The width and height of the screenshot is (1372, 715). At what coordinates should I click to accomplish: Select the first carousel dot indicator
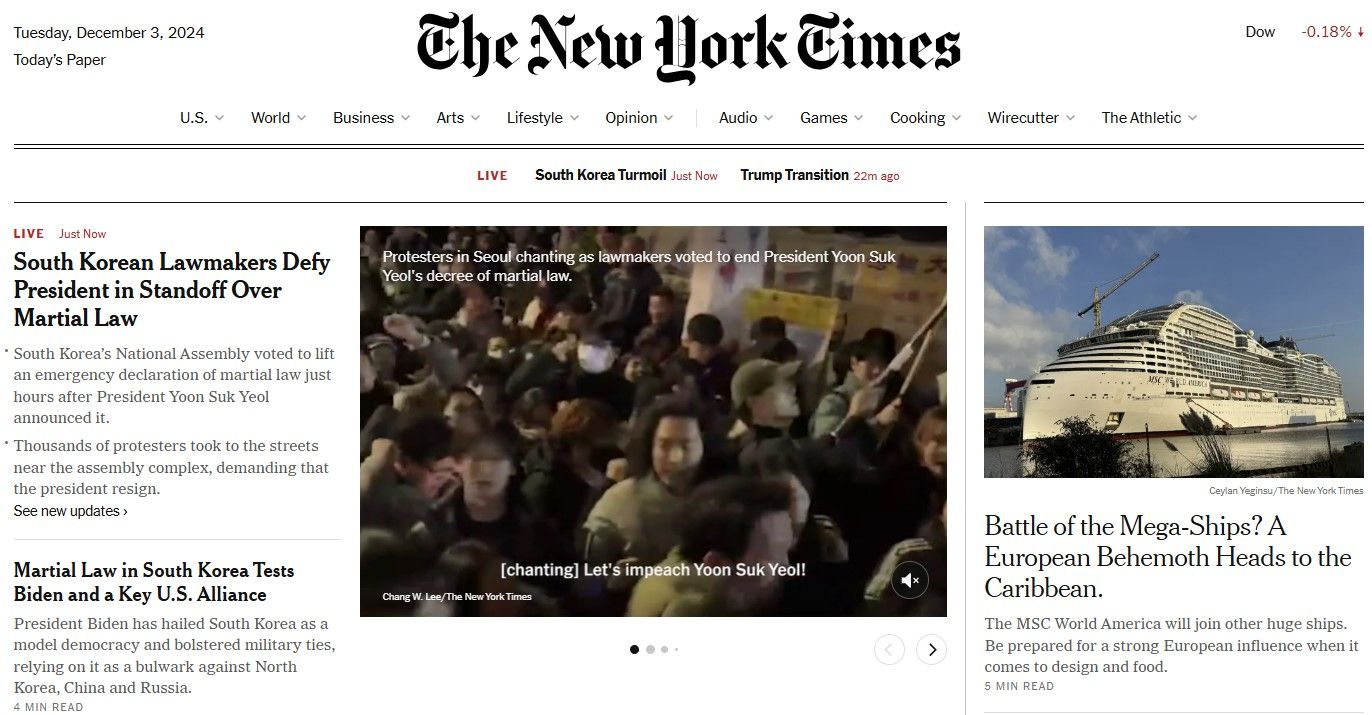point(634,649)
